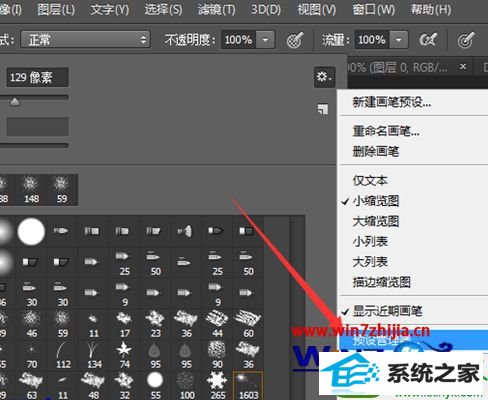The width and height of the screenshot is (488, 400).
Task: Click the empty hardness field
Action: pos(37,126)
